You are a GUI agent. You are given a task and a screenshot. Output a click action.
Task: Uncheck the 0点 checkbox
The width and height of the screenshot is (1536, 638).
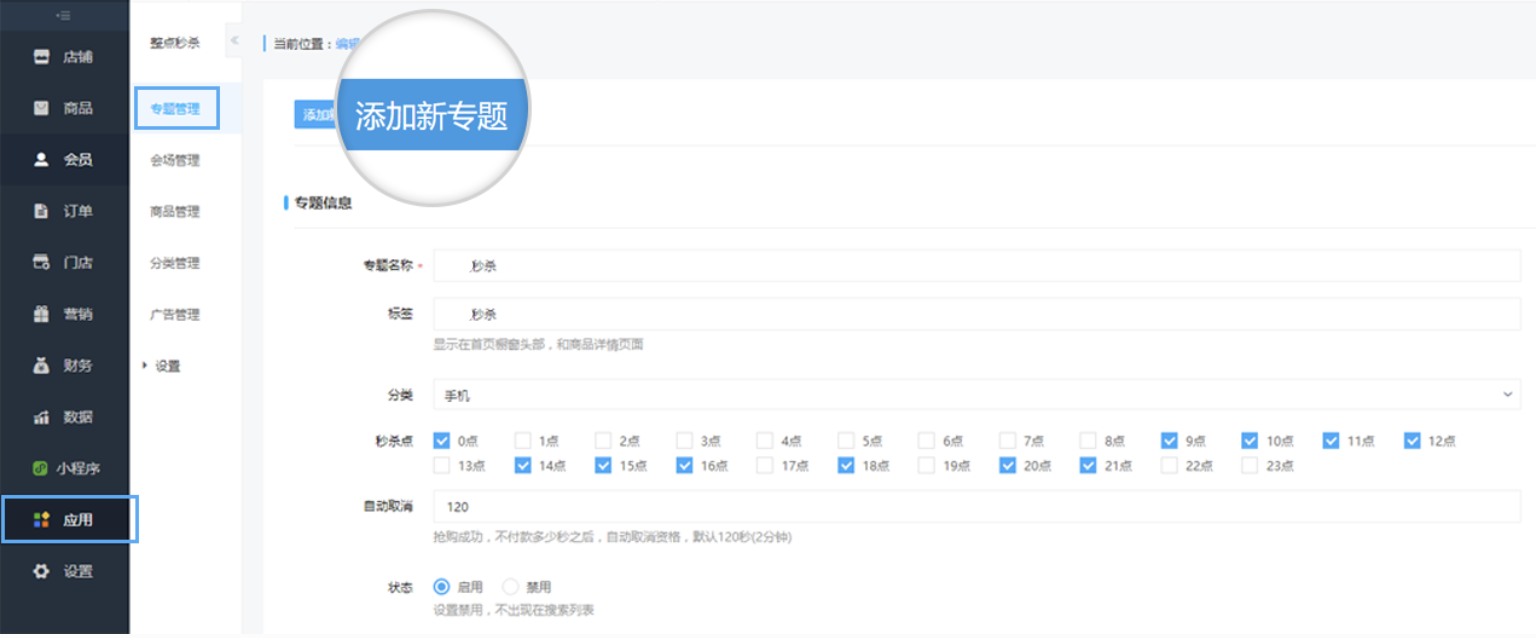point(442,440)
